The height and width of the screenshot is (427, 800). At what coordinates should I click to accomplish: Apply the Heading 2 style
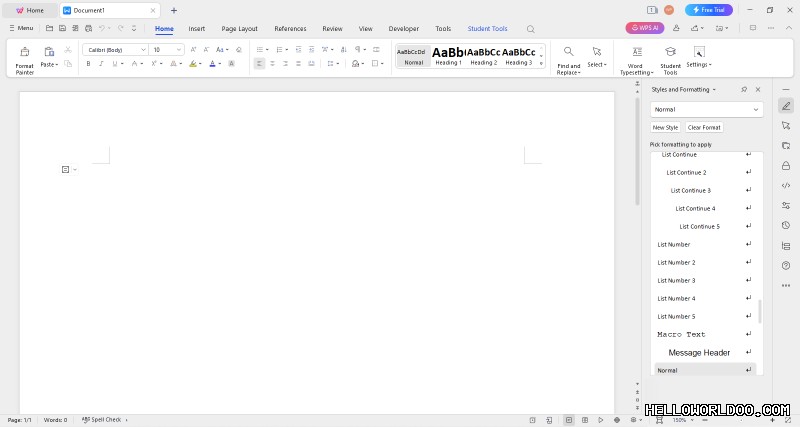484,56
